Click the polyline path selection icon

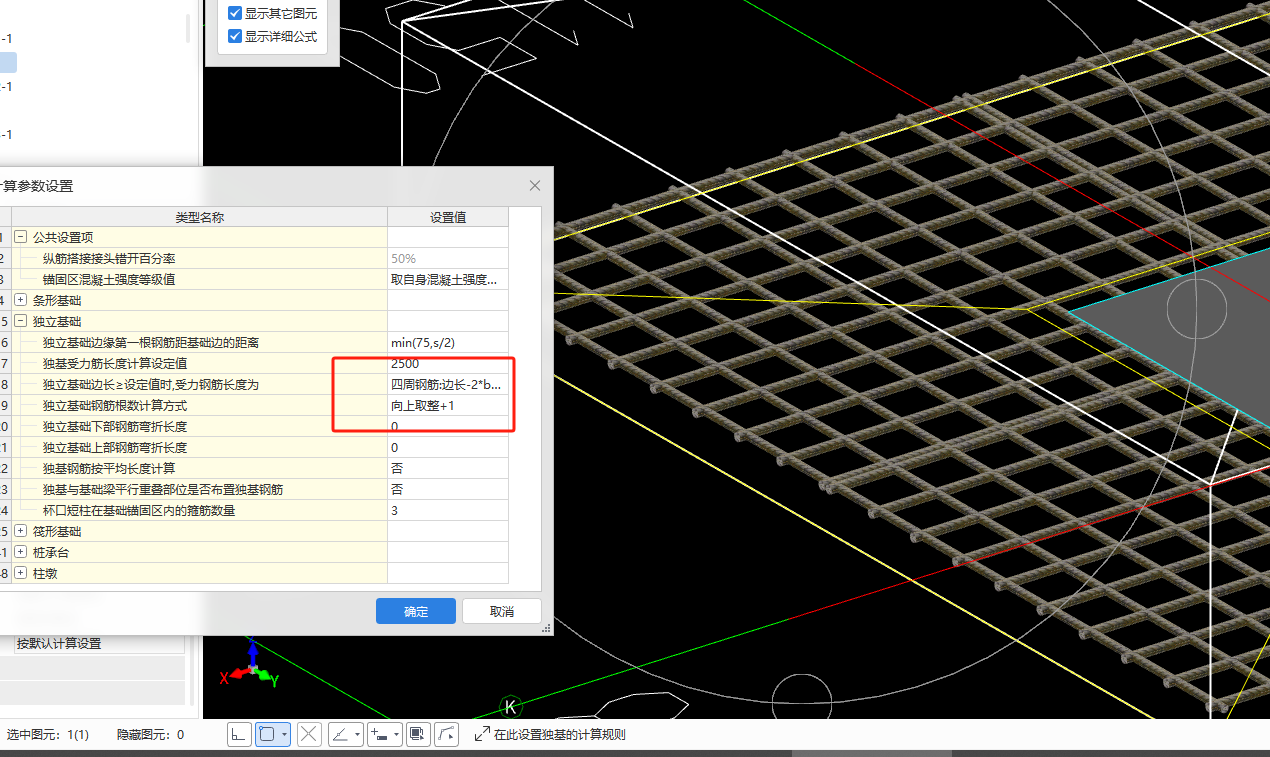coord(447,734)
